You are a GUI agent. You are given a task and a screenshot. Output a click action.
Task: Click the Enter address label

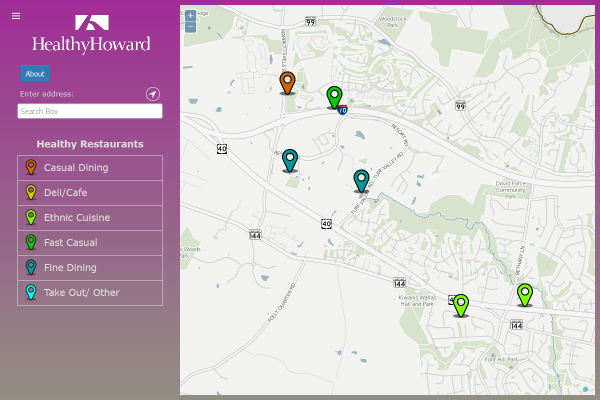(47, 94)
